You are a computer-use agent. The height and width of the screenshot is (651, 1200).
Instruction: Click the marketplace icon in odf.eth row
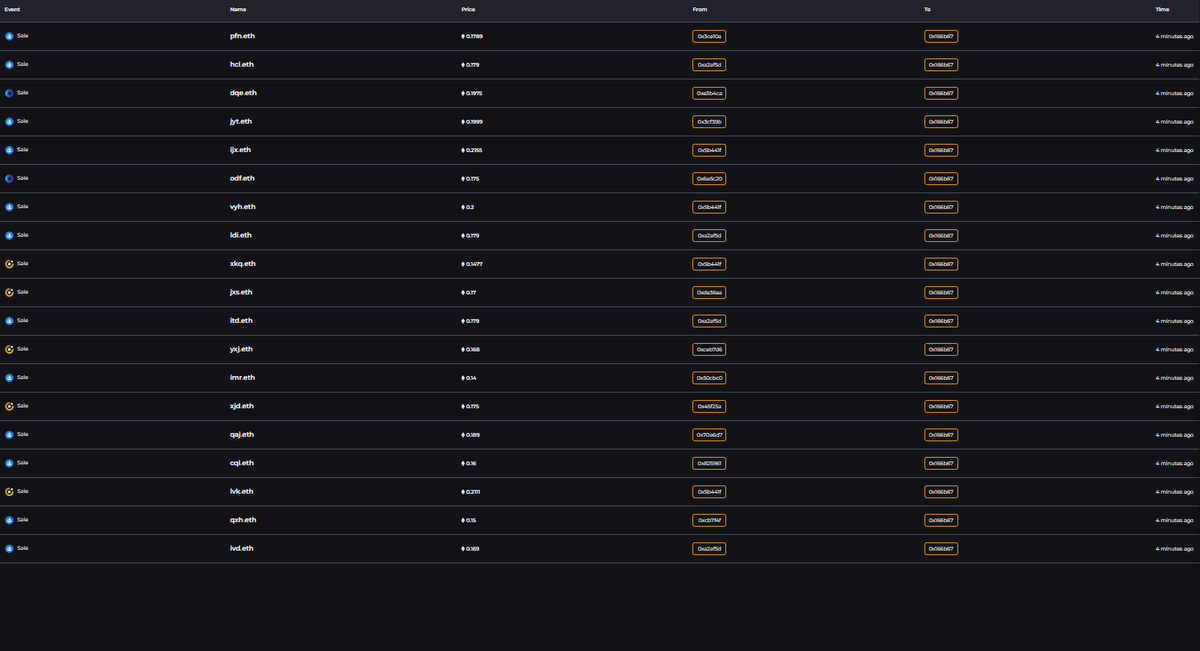click(10, 178)
